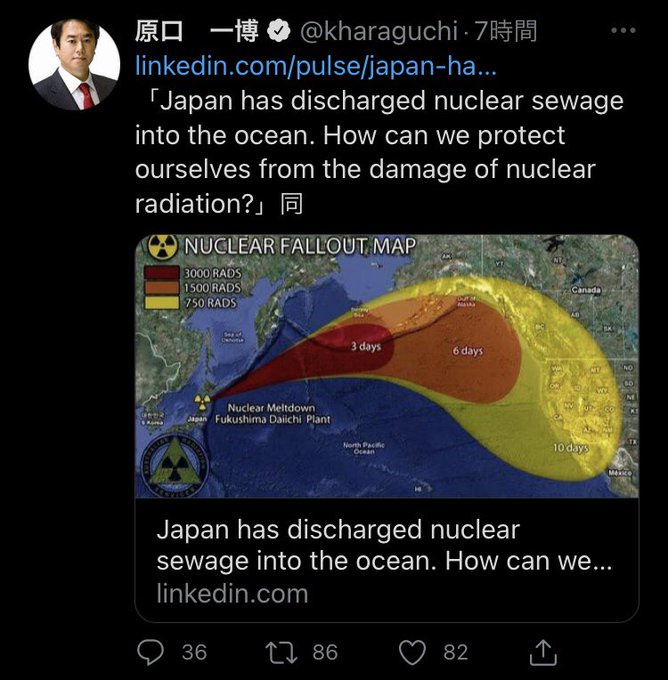Click the 86 retweets count
Screen dimensions: 668x680
tap(325, 653)
